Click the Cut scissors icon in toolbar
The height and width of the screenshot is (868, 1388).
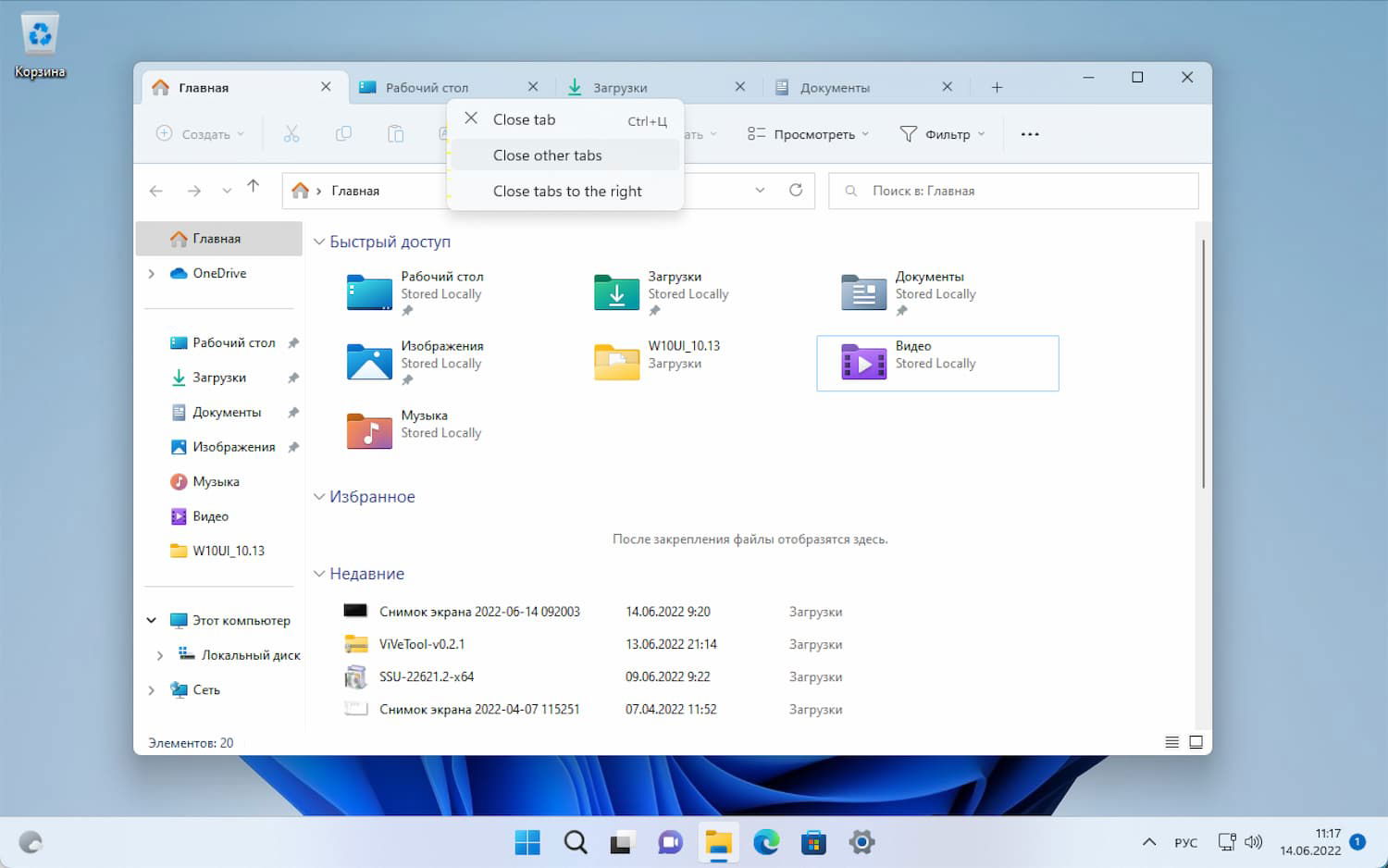point(291,134)
